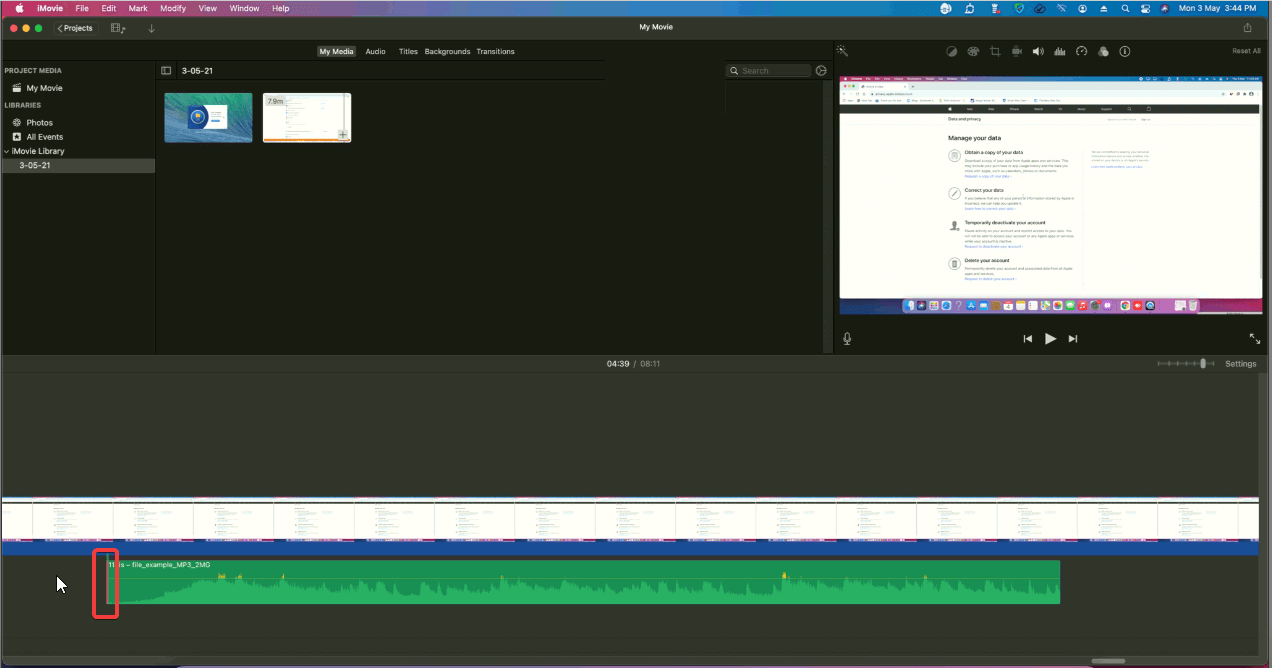Screen dimensions: 1272x668
Task: Open the Noise Reduction and Equalizer controls
Action: pyautogui.click(x=1060, y=50)
